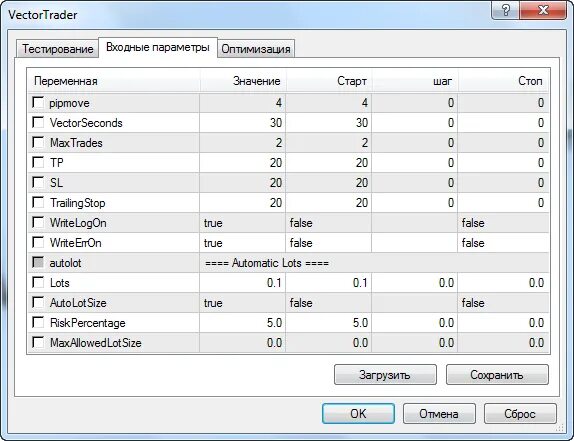Click the SL start cell
This screenshot has width=574, height=441.
click(329, 183)
